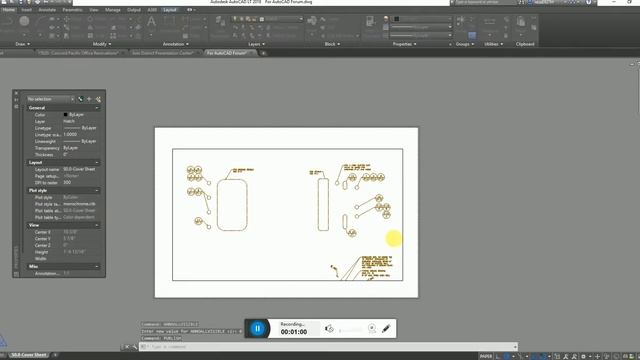Screen dimensions: 640x360
Task: Select the large Text tool icon
Action: tap(151, 22)
